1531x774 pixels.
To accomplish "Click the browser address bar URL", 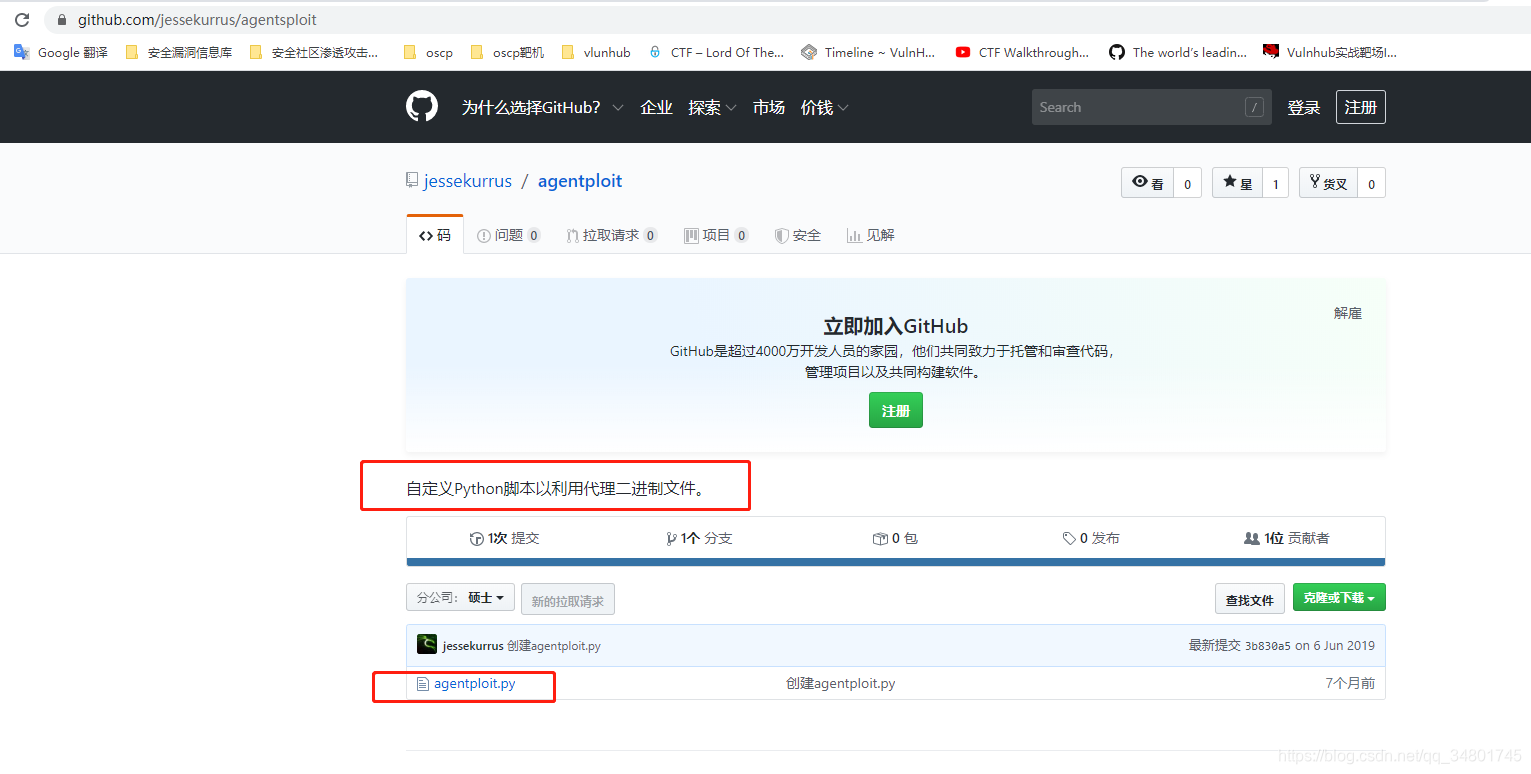I will click(x=197, y=20).
